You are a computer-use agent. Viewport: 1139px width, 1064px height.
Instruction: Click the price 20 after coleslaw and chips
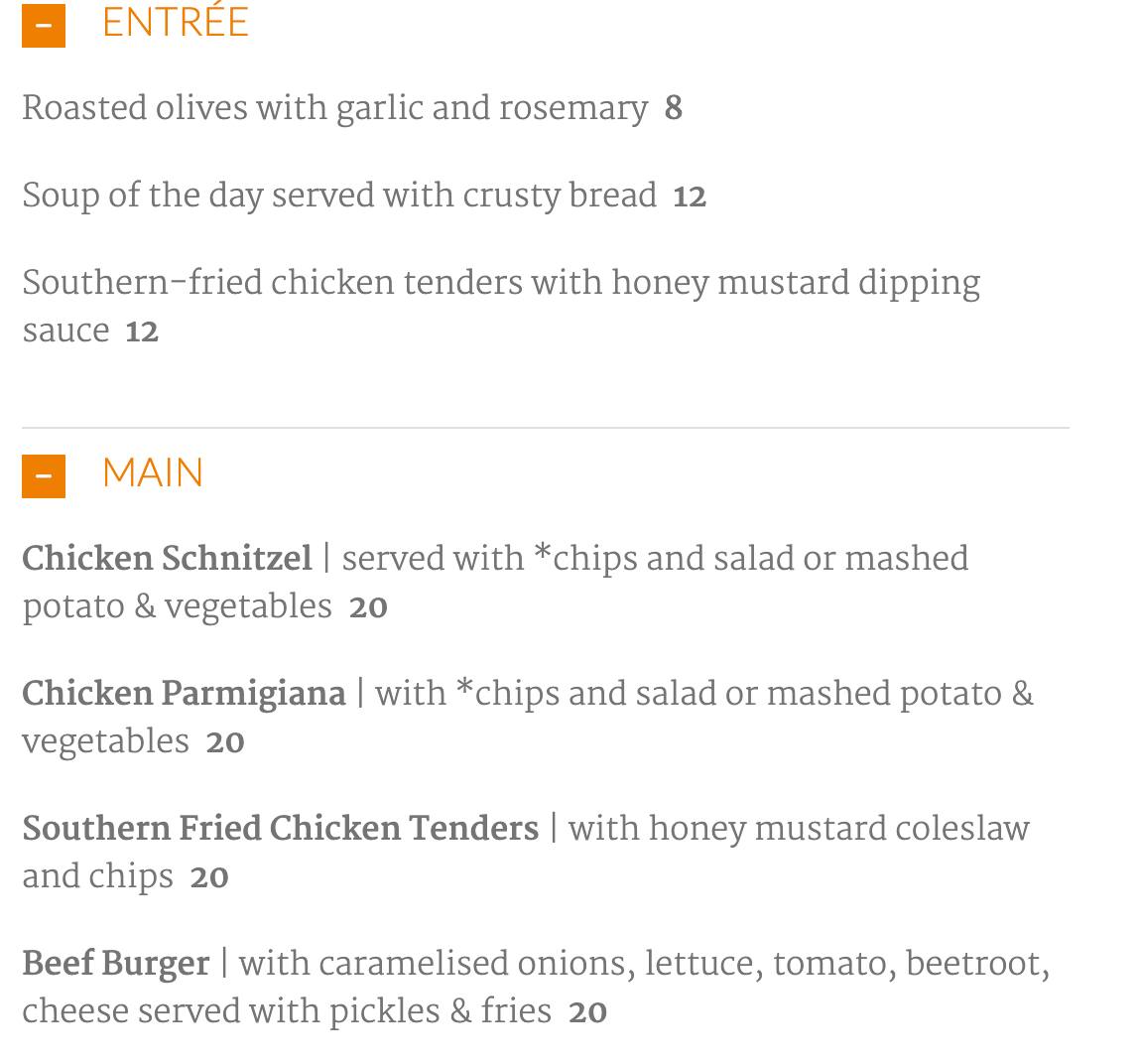click(x=209, y=877)
